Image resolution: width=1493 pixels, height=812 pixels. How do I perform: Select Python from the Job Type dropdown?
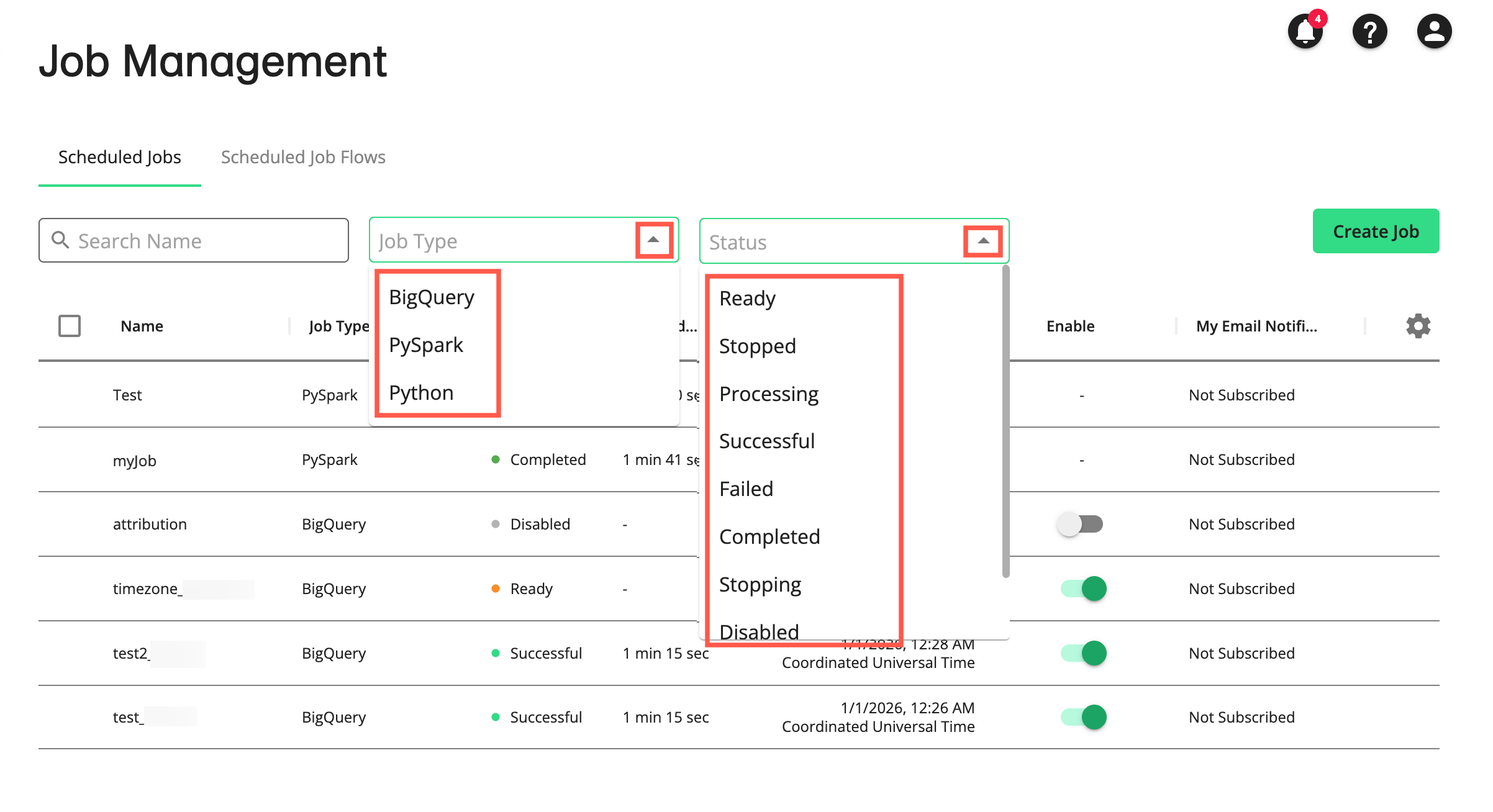(420, 392)
